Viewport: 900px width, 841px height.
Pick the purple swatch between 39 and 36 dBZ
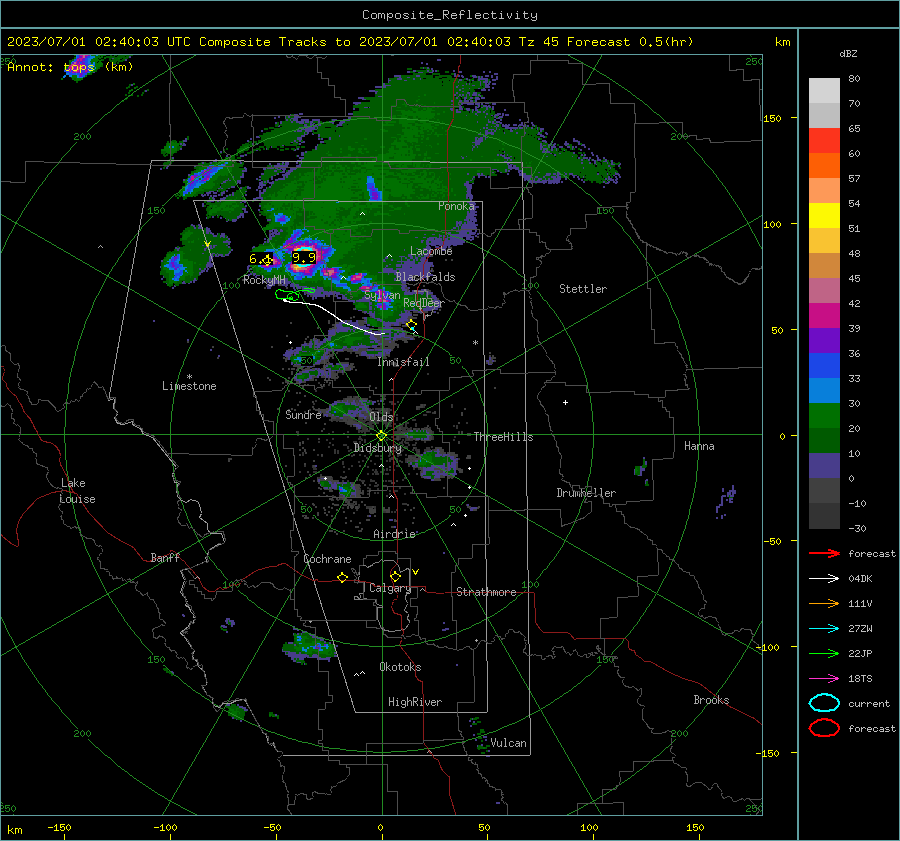(824, 340)
